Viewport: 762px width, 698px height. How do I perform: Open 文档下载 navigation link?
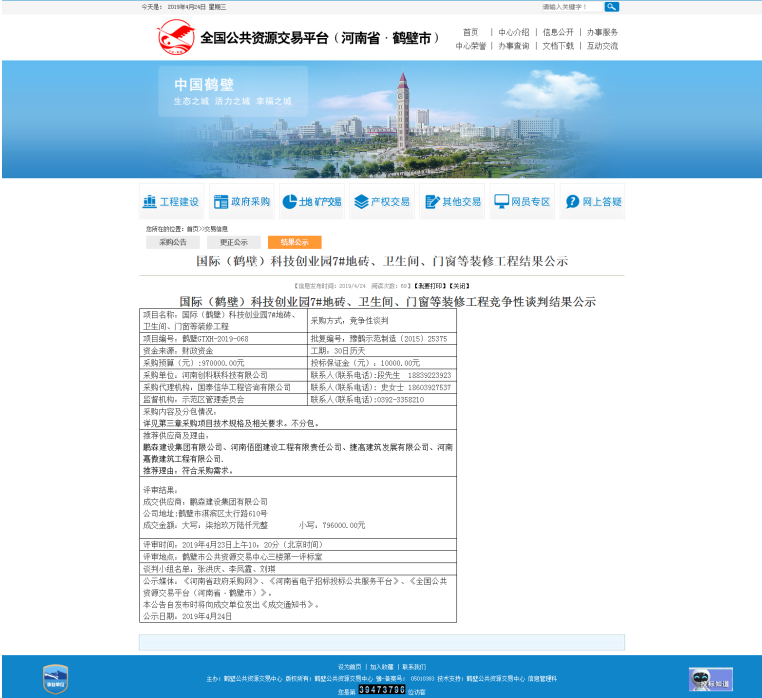point(558,46)
